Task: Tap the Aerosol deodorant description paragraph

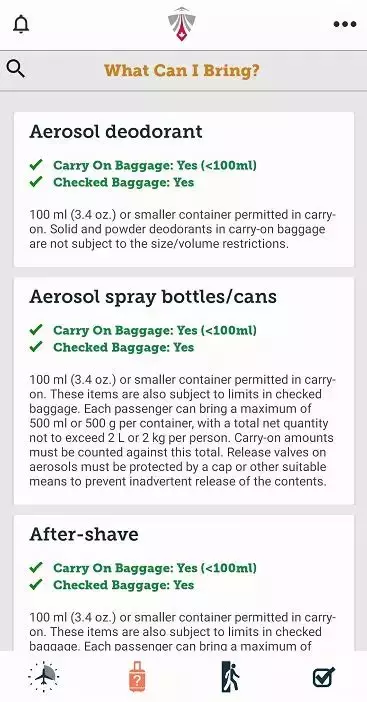Action: coord(183,229)
